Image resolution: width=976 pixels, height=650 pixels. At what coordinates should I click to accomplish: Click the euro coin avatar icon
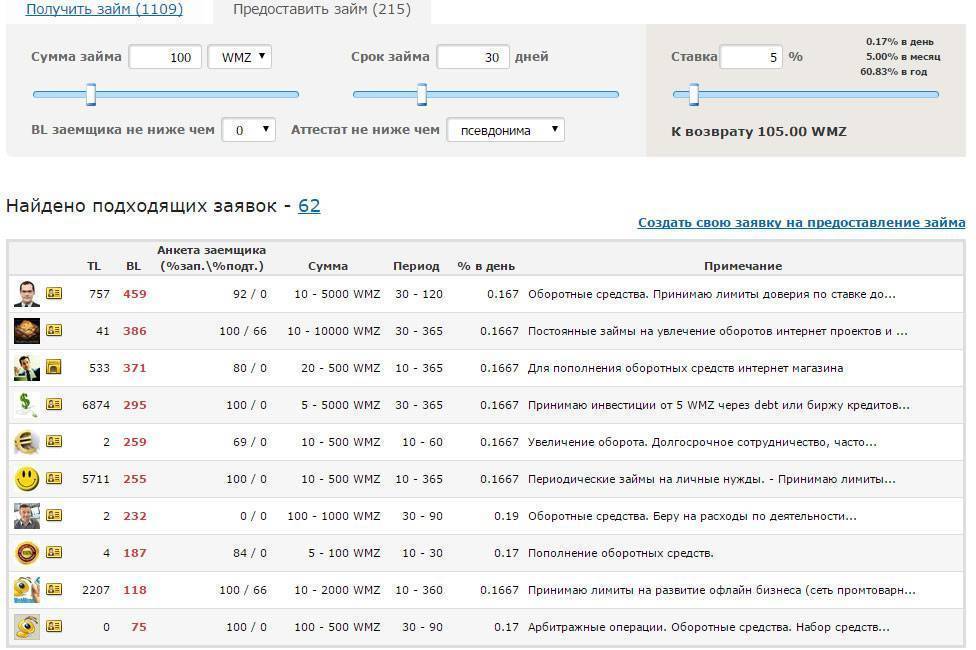pos(26,441)
